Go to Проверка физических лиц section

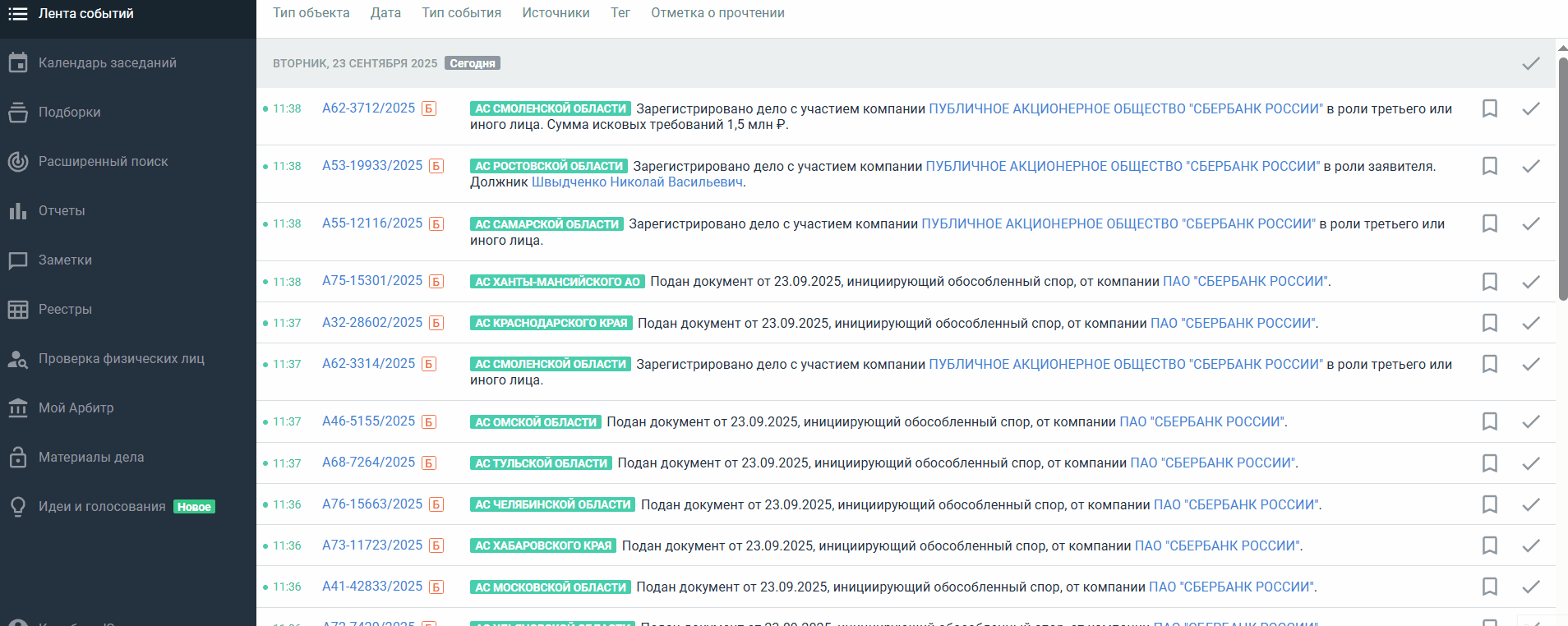(121, 359)
